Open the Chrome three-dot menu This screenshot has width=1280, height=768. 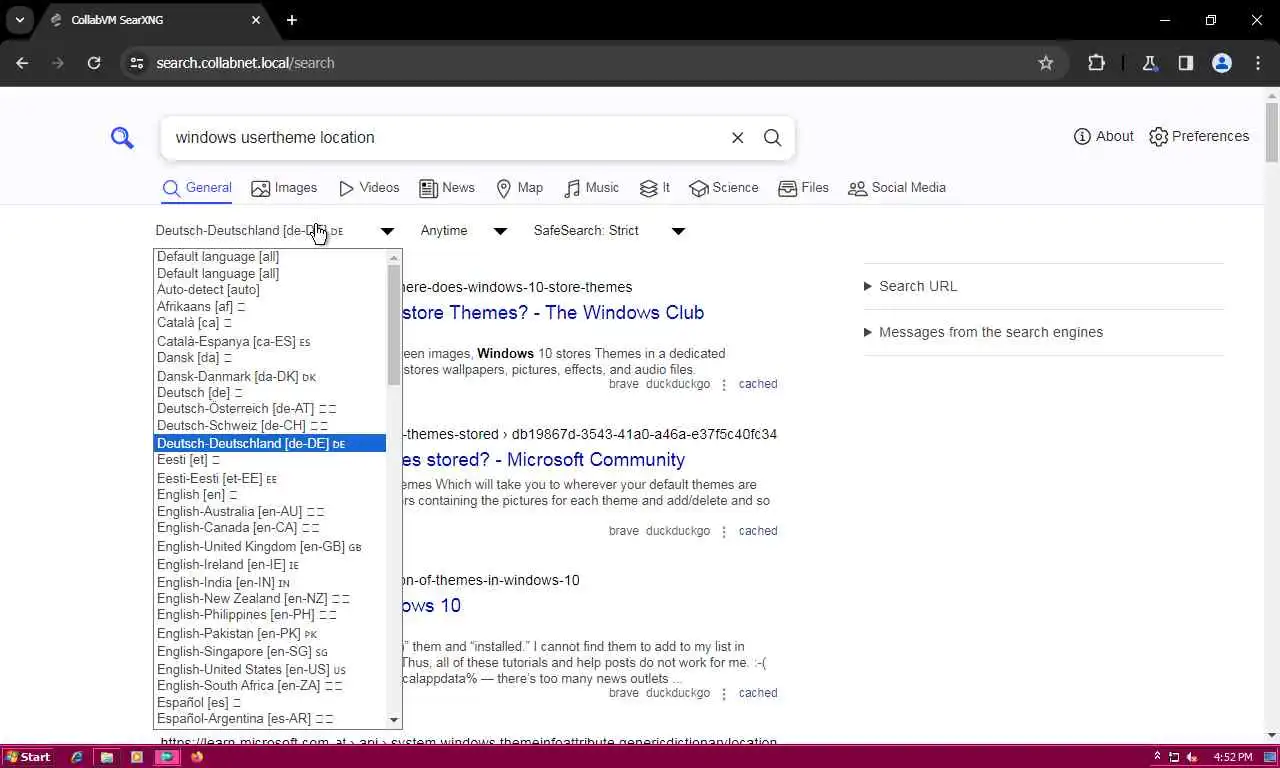pos(1258,63)
